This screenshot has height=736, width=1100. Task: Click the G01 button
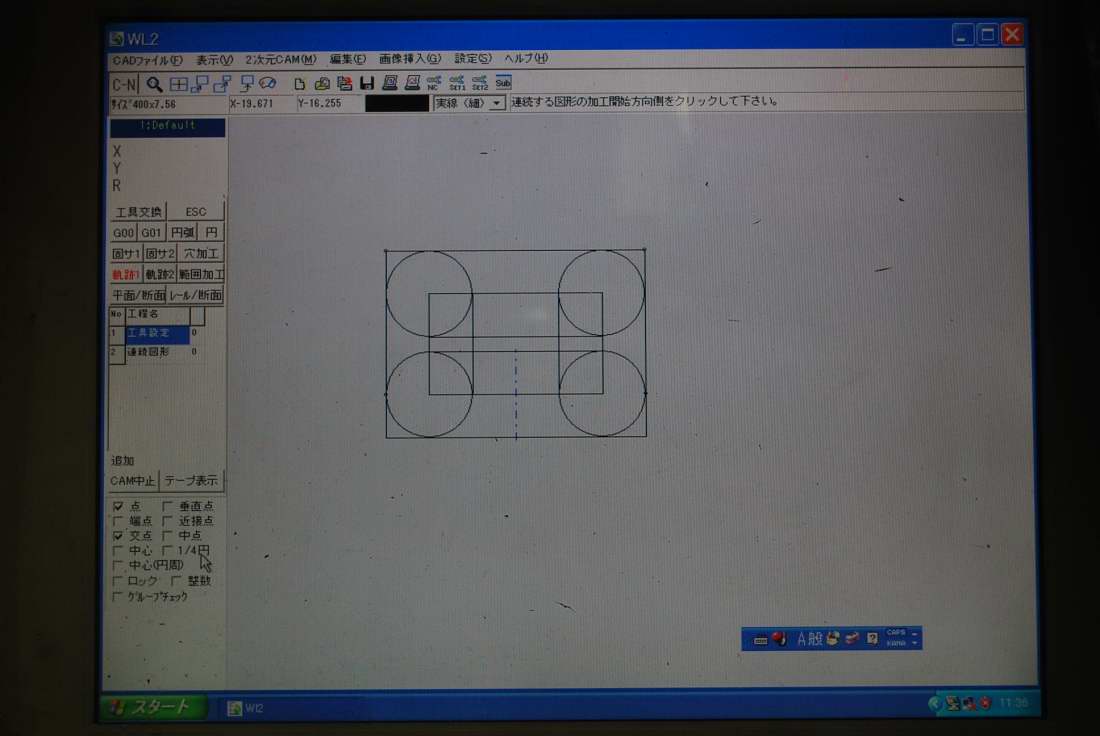(152, 233)
